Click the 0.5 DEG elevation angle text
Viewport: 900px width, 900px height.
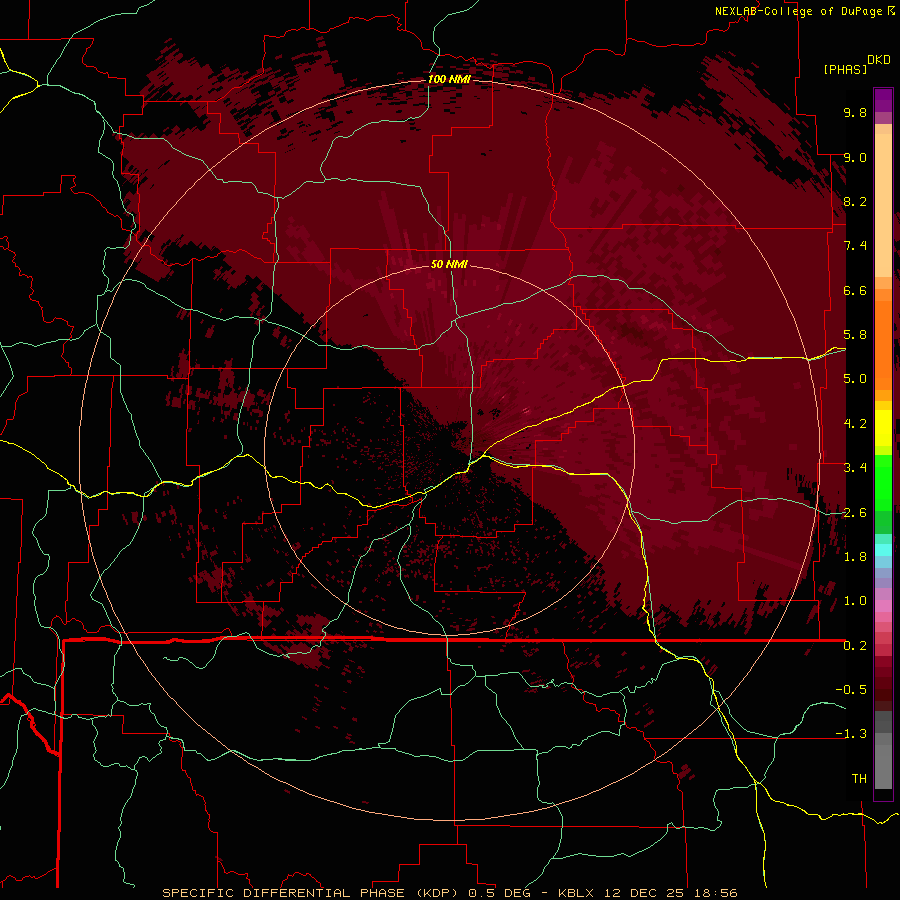[x=499, y=893]
